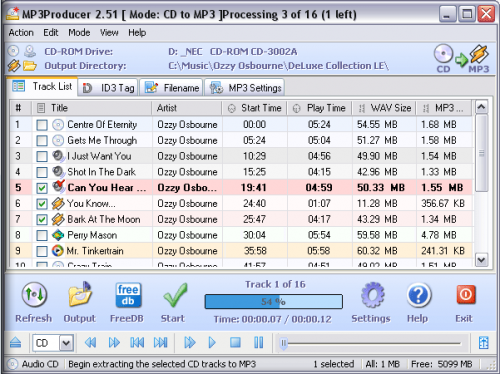
Task: Click the CD to MP3 mode icon
Action: 461,59
